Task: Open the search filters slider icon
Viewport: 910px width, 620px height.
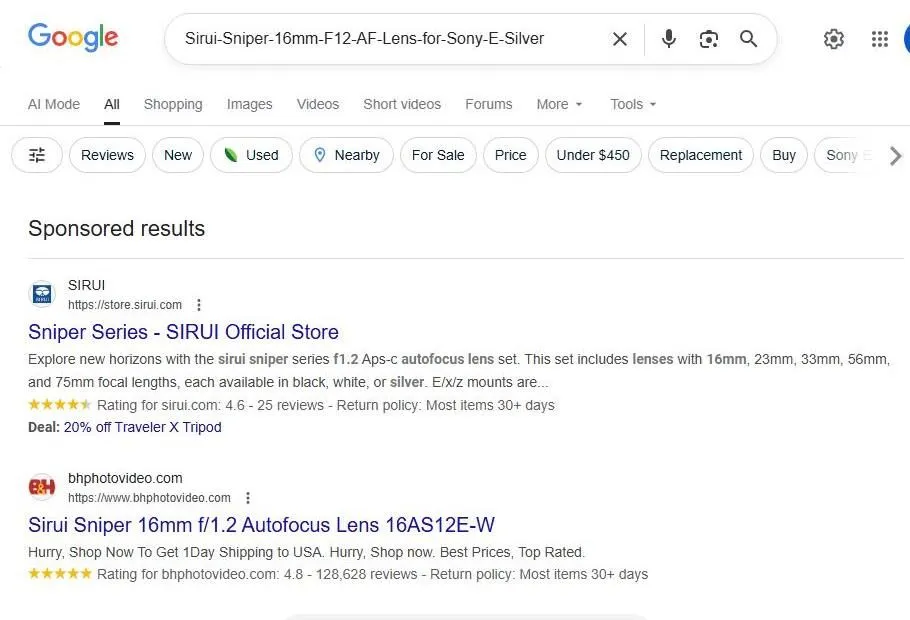Action: pyautogui.click(x=36, y=155)
